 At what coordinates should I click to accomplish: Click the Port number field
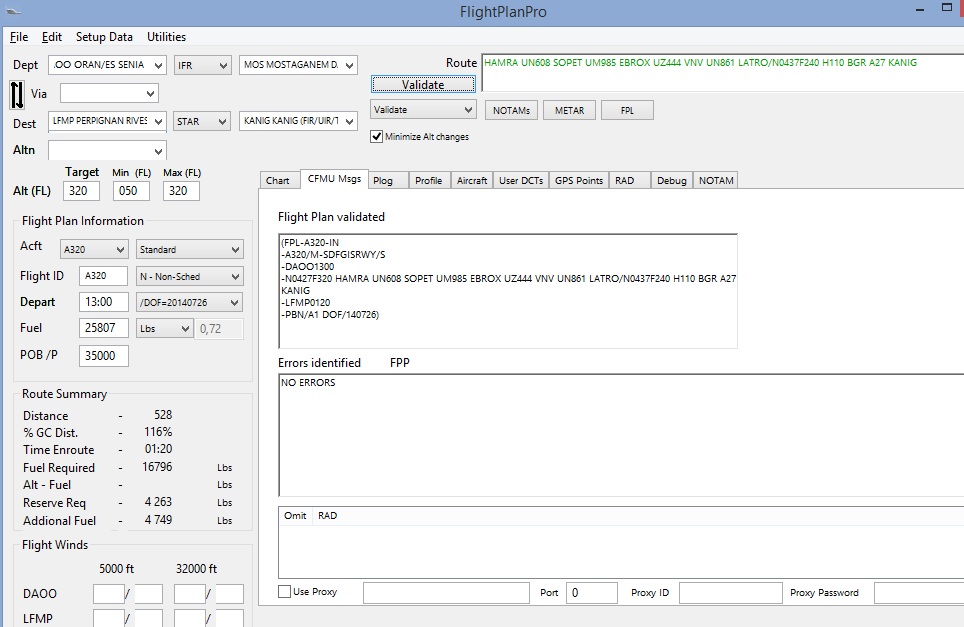click(x=591, y=593)
